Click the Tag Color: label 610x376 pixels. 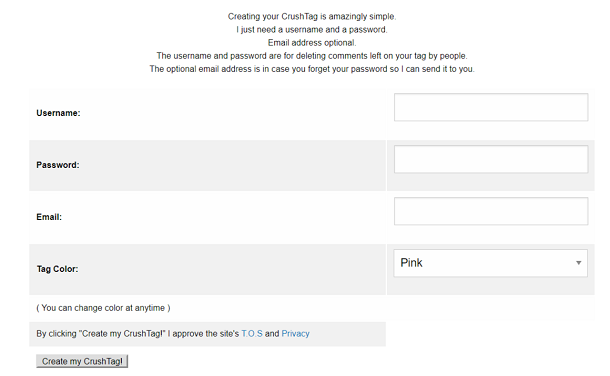tap(58, 269)
